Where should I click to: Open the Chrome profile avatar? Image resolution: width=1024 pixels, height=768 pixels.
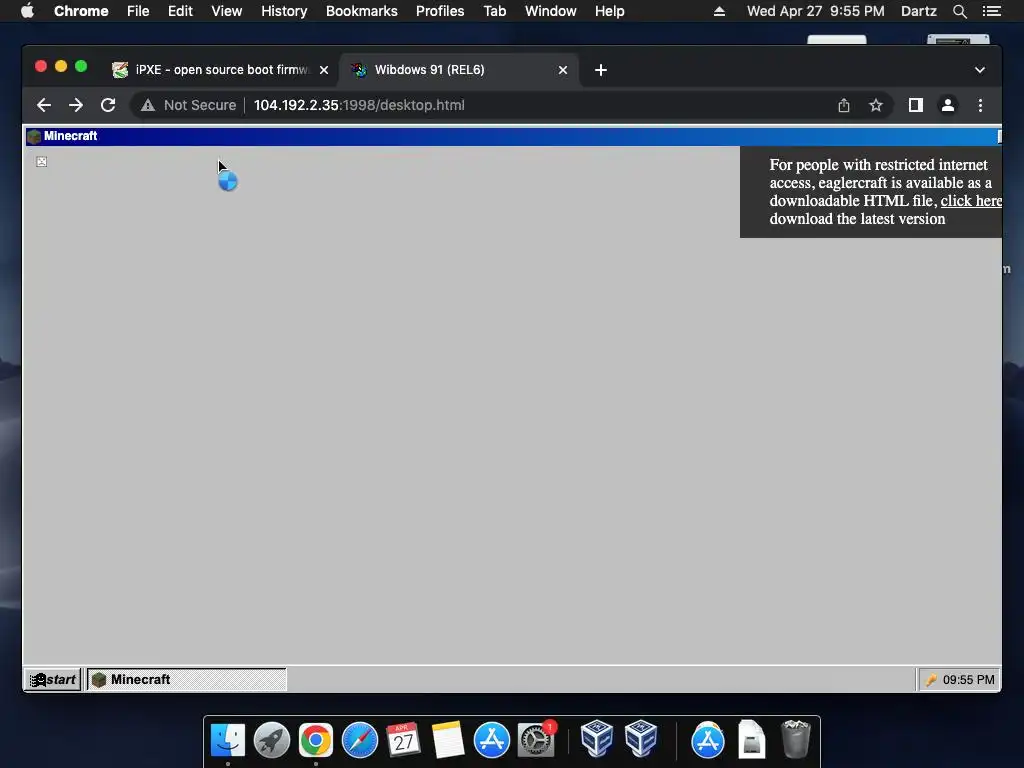point(948,105)
